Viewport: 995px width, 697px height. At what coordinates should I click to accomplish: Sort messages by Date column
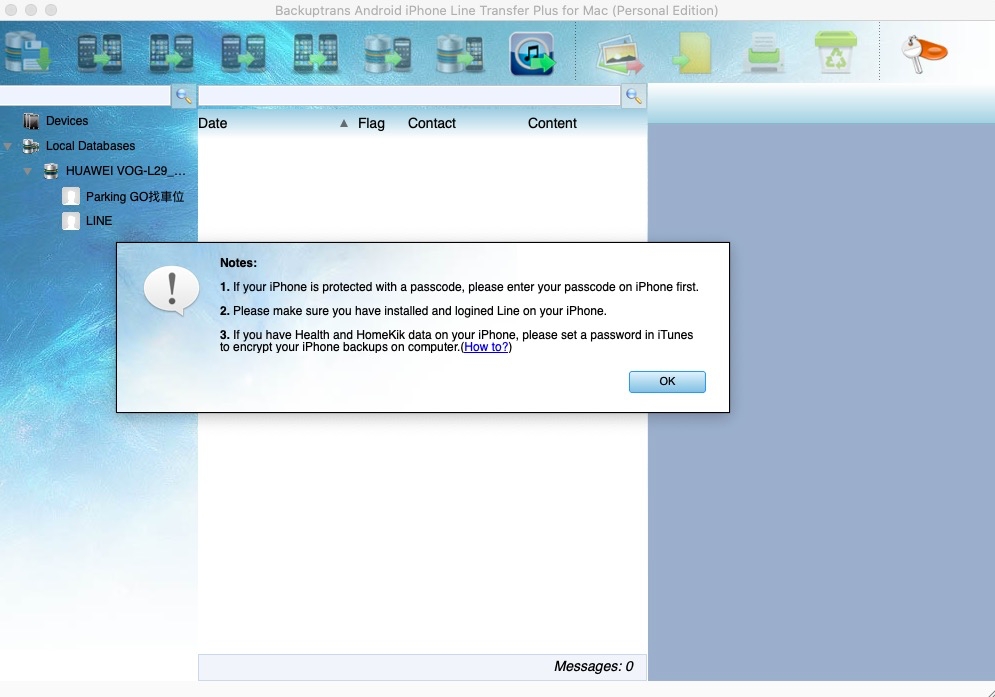[x=213, y=123]
